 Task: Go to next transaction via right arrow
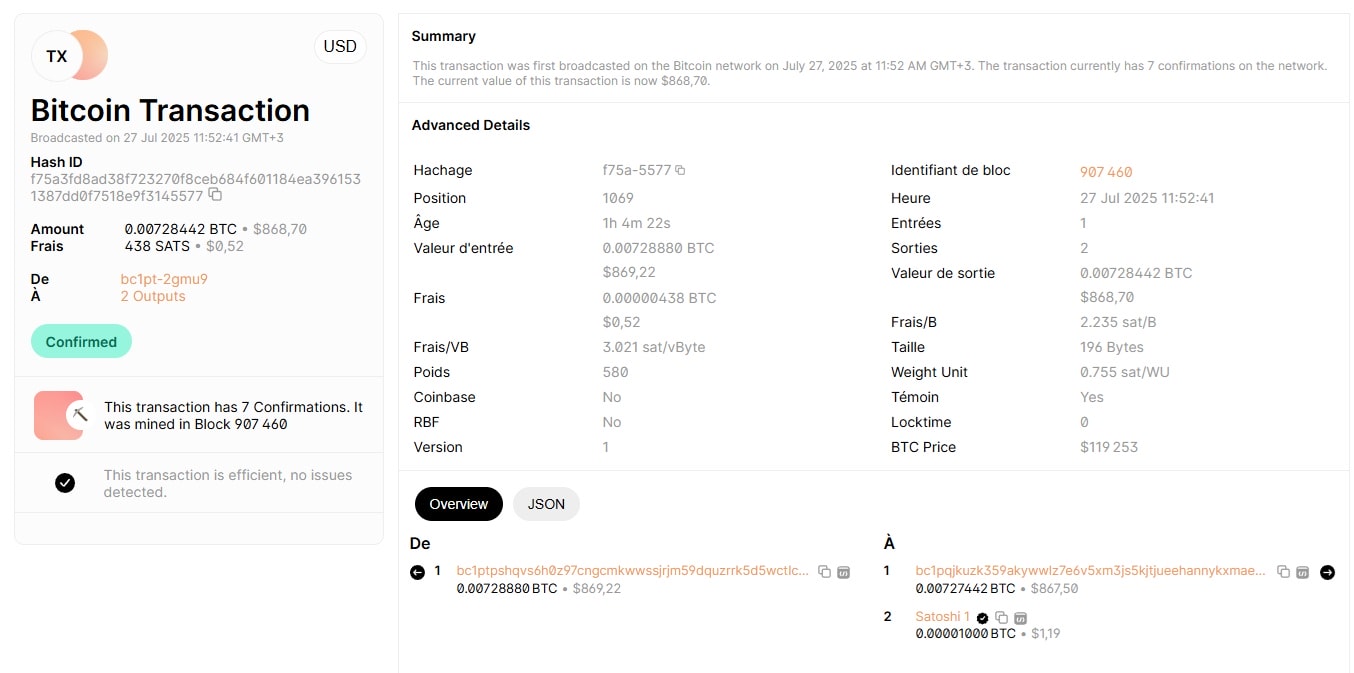(x=1327, y=572)
